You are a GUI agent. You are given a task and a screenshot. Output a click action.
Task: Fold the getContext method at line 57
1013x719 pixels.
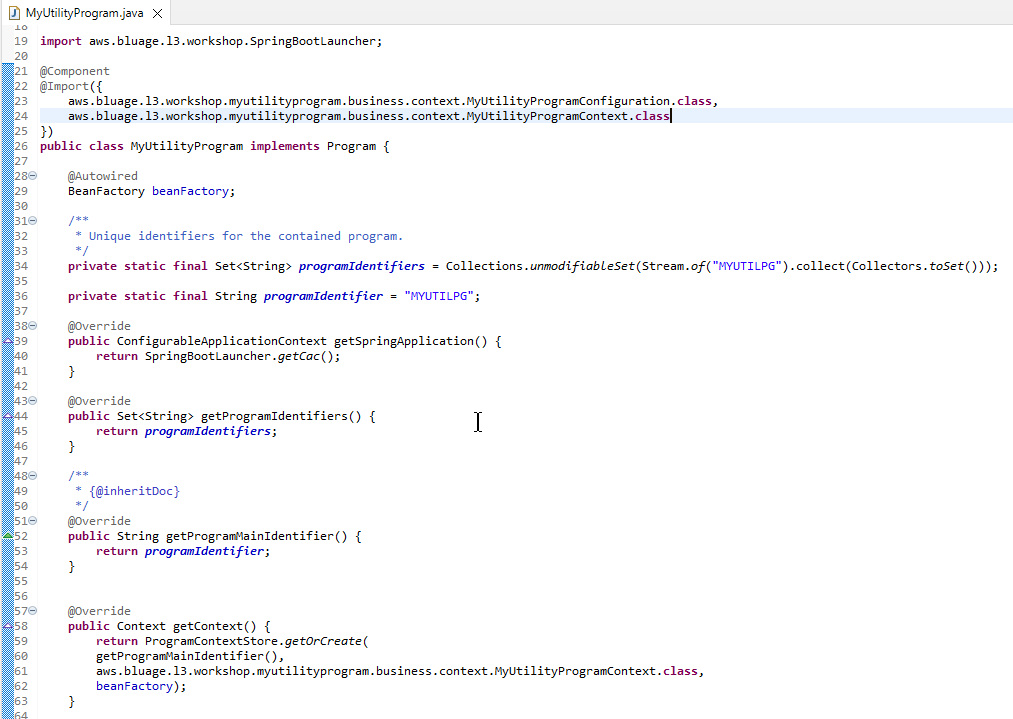pos(33,611)
